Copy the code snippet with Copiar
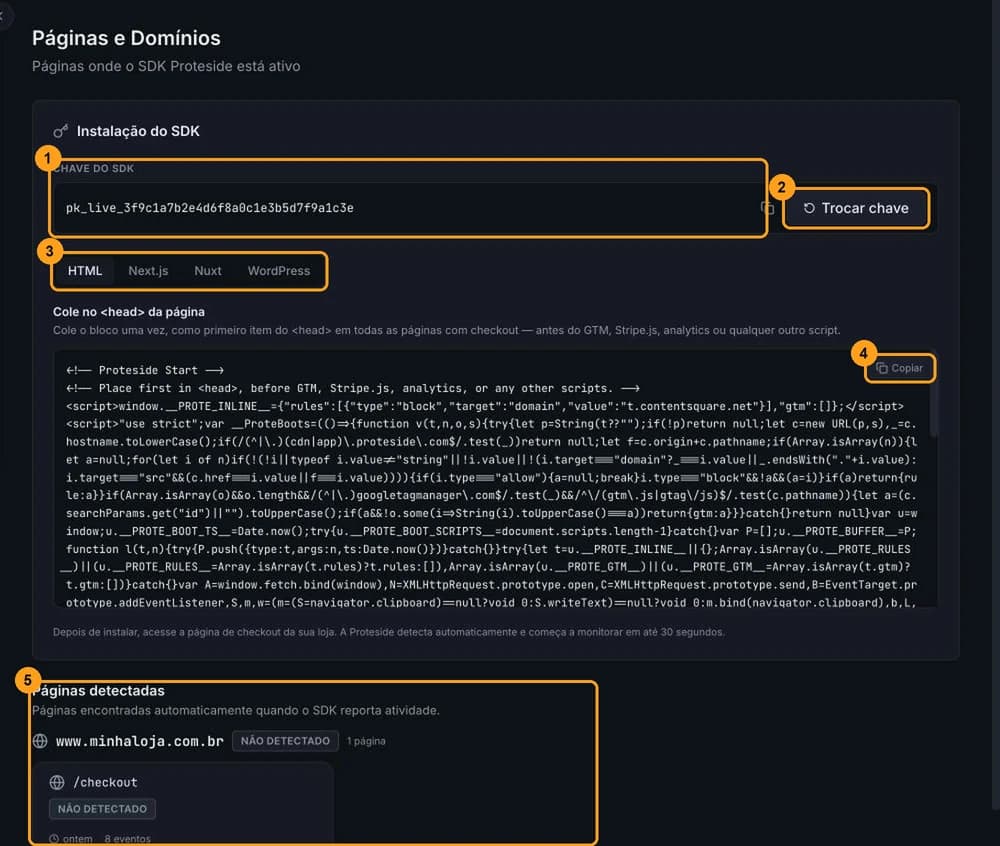 (899, 368)
